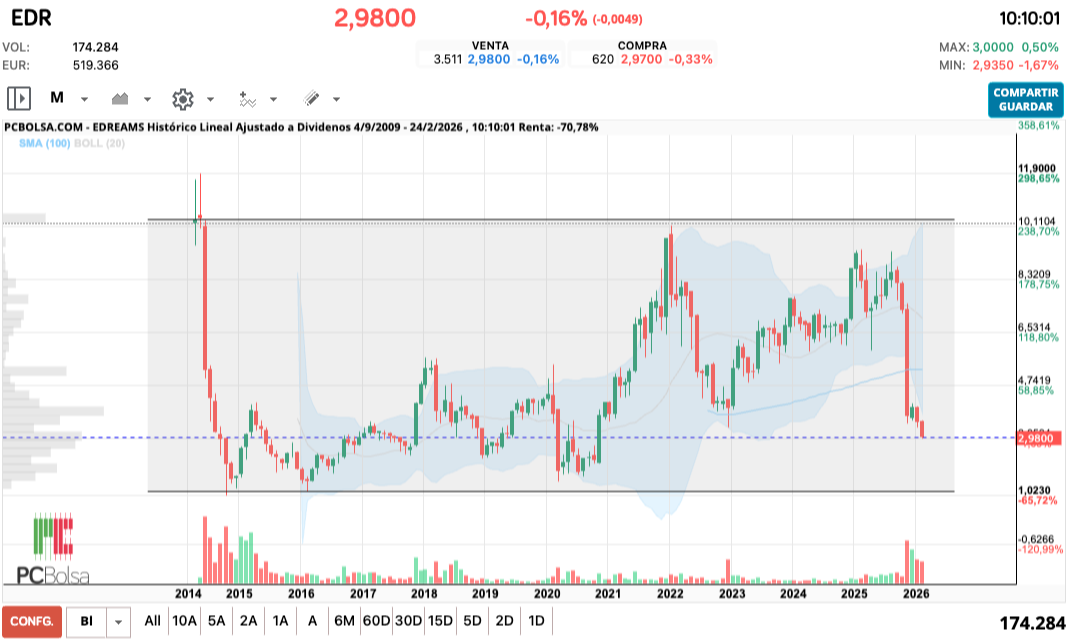Expand the settings gear dropdown arrow

tap(210, 99)
